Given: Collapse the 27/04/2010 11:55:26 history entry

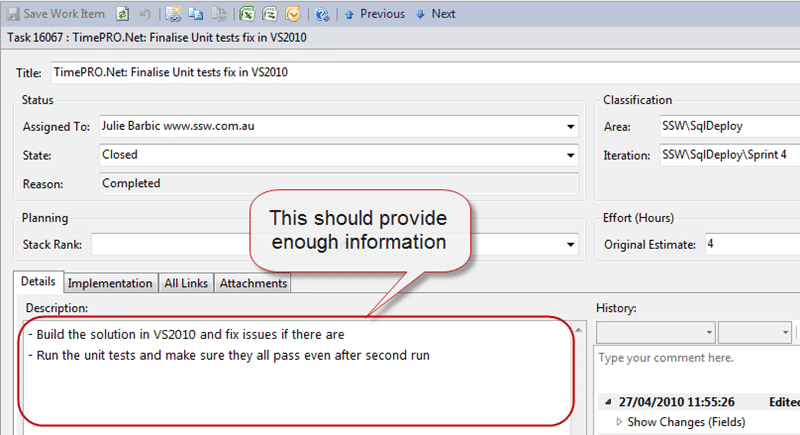Looking at the screenshot, I should (x=608, y=402).
